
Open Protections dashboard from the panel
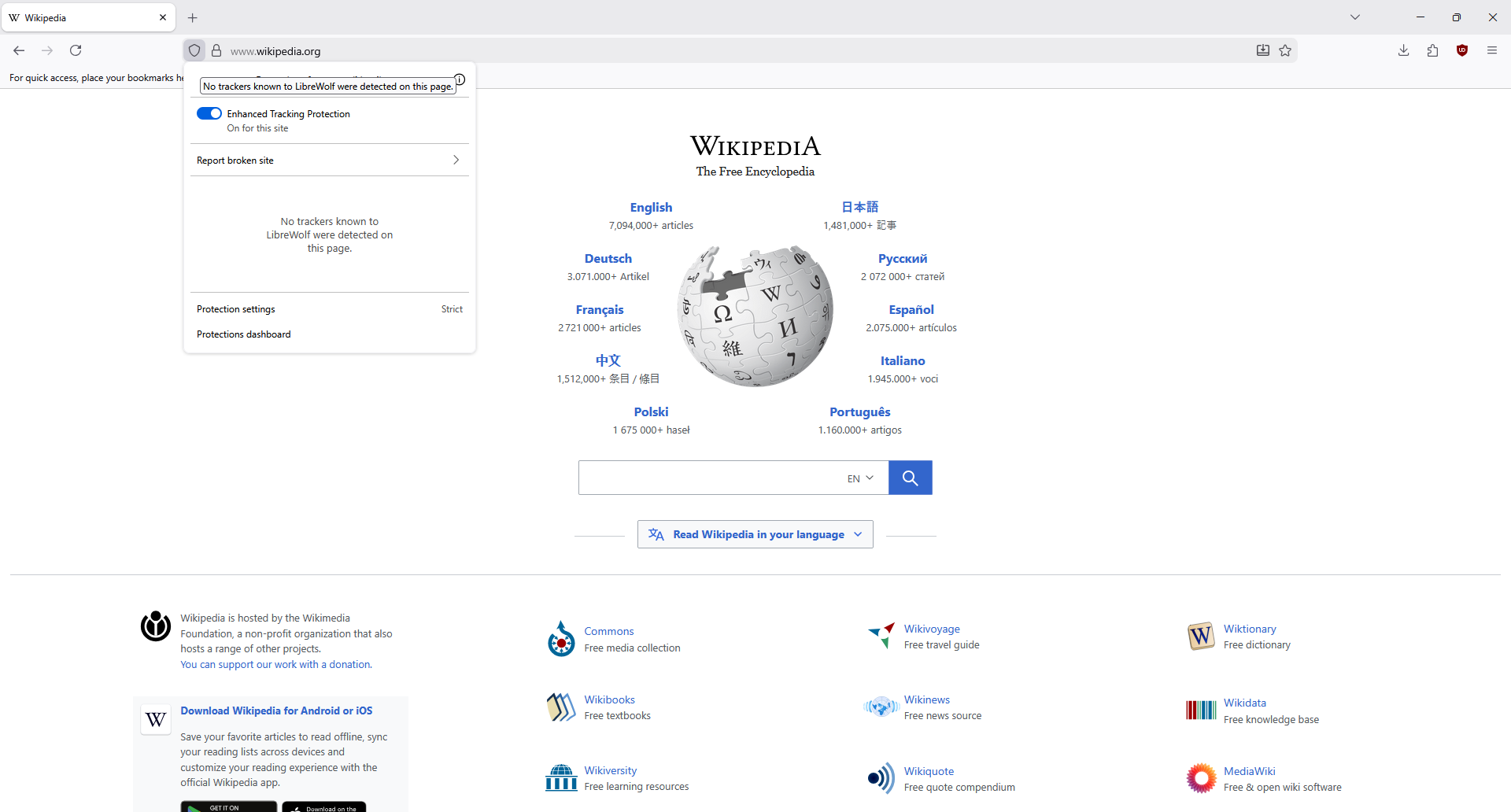pyautogui.click(x=244, y=334)
